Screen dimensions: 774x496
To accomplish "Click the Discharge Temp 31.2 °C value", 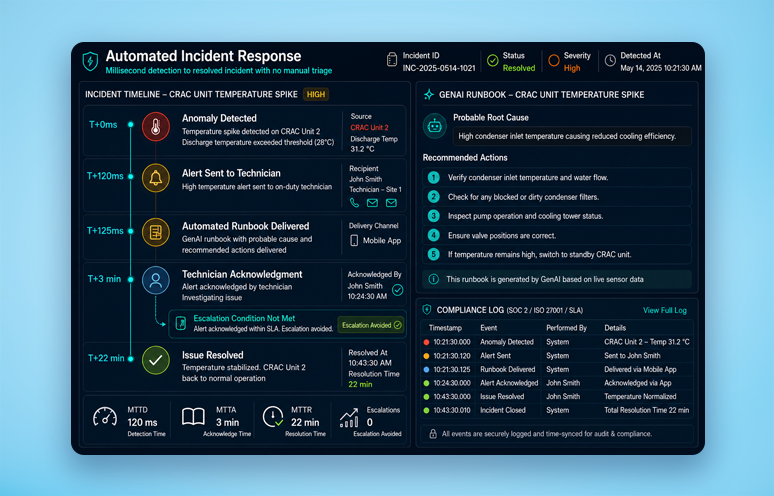I will (362, 149).
